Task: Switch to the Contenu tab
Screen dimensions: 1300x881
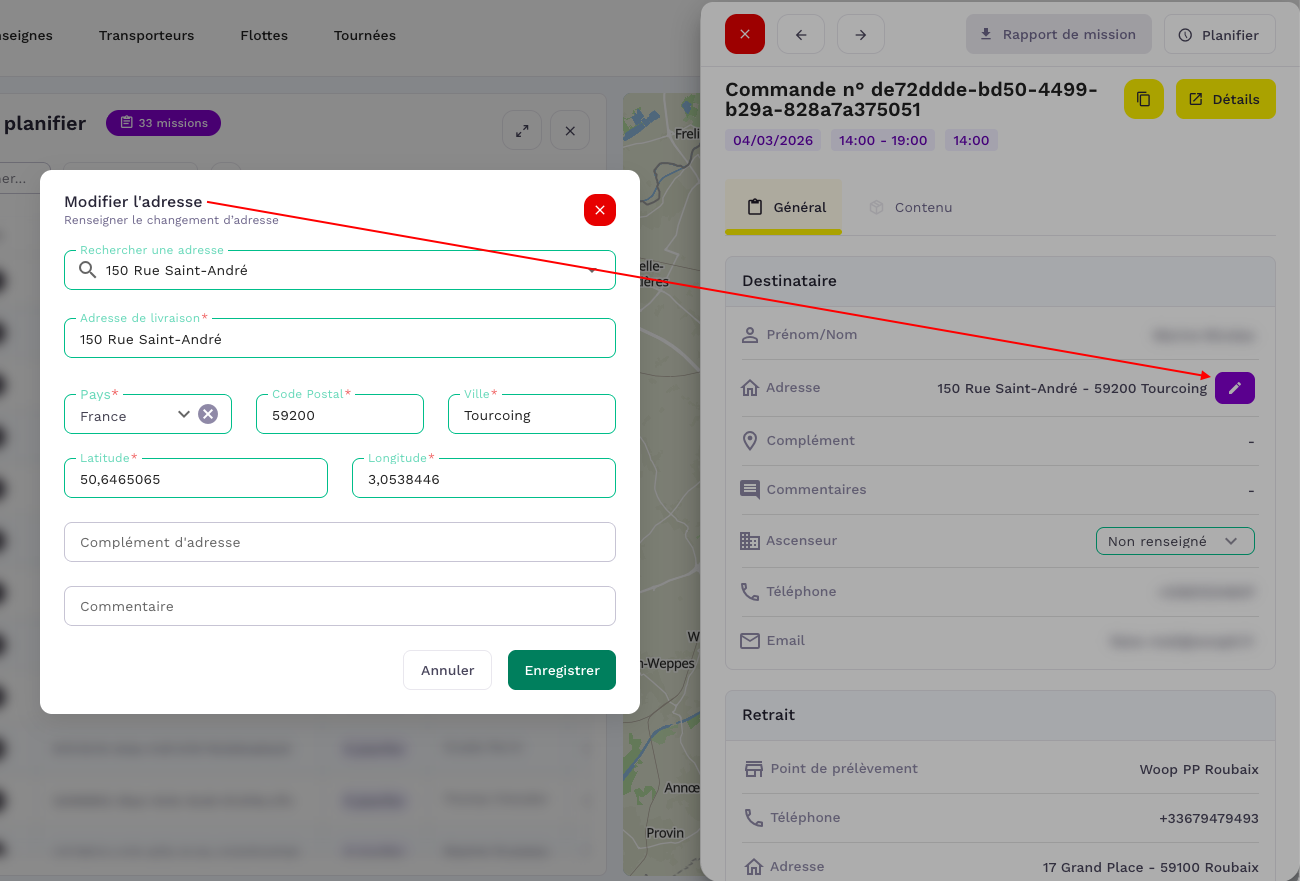Action: [x=910, y=207]
